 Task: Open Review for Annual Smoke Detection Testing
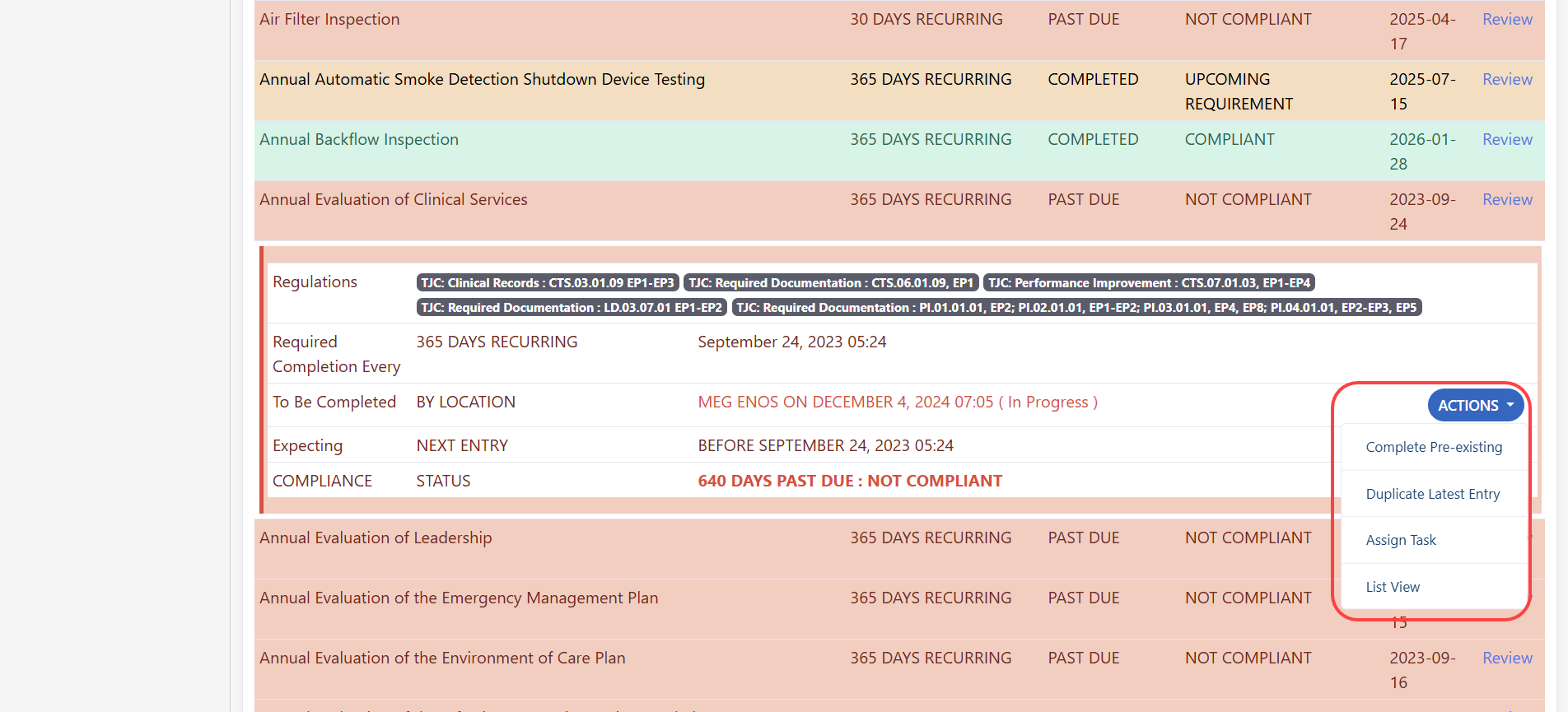[x=1507, y=79]
